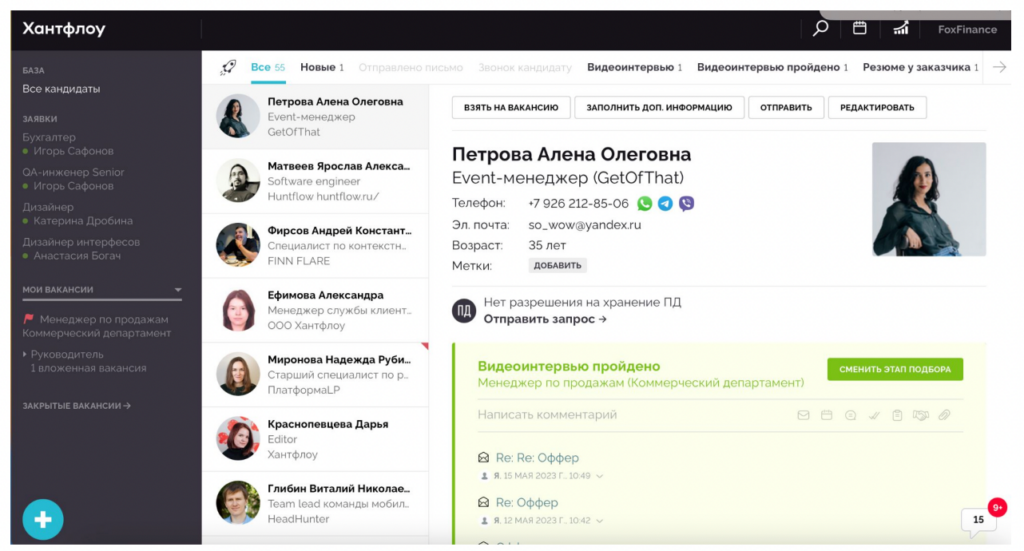
Task: Expand the Мои вакансии dropdown arrow
Action: tap(178, 290)
